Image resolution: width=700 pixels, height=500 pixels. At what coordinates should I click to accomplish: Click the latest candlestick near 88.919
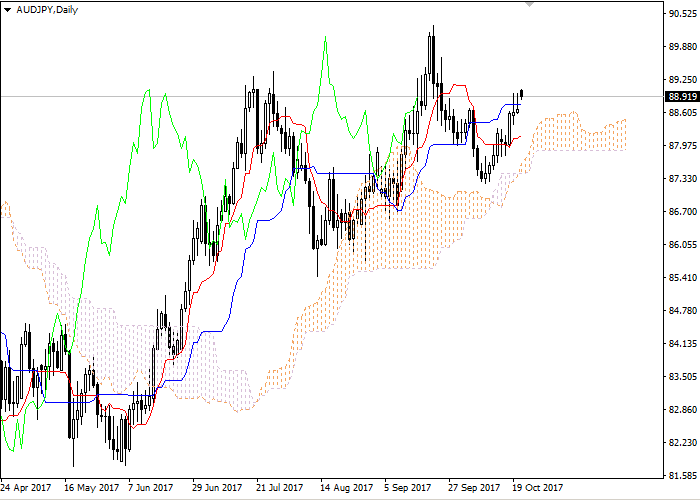click(521, 93)
